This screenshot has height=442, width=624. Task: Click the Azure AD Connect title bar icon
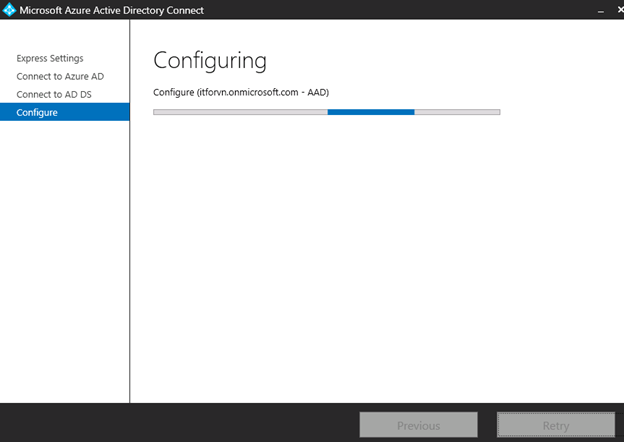coord(10,11)
